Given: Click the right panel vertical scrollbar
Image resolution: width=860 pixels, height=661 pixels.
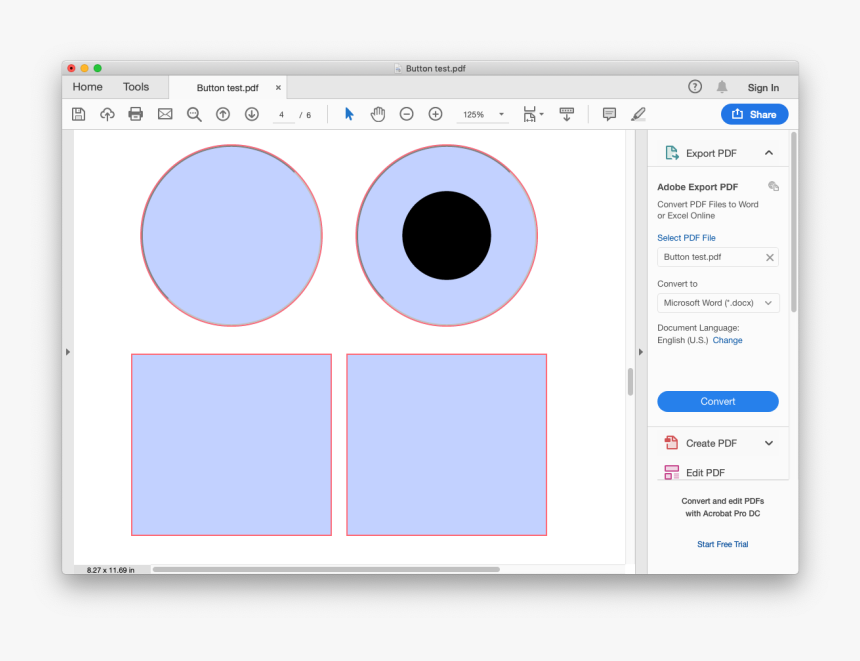Looking at the screenshot, I should pos(794,222).
